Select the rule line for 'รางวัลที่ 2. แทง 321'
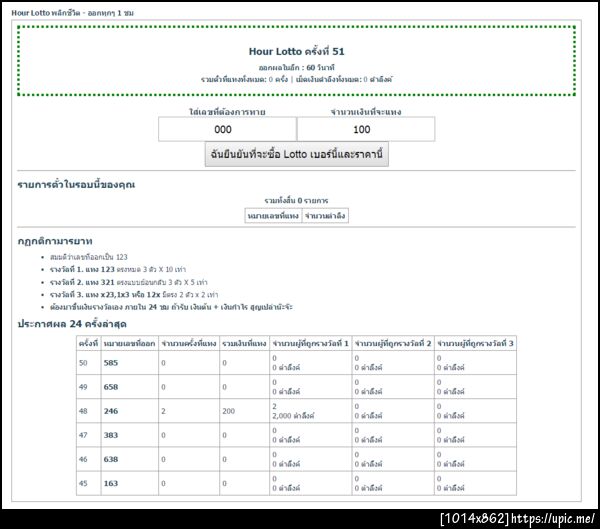The height and width of the screenshot is (529, 600). coord(129,282)
